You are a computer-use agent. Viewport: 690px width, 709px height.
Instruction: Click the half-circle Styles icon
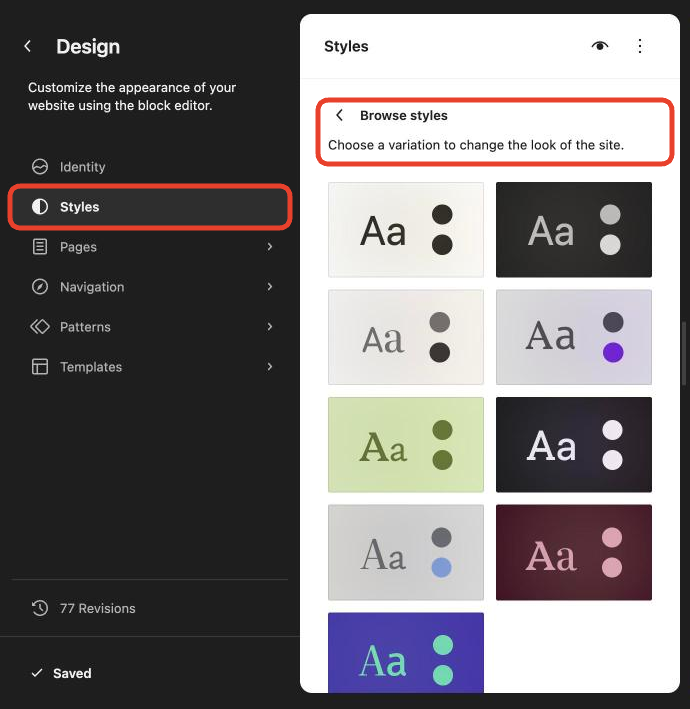pos(40,207)
